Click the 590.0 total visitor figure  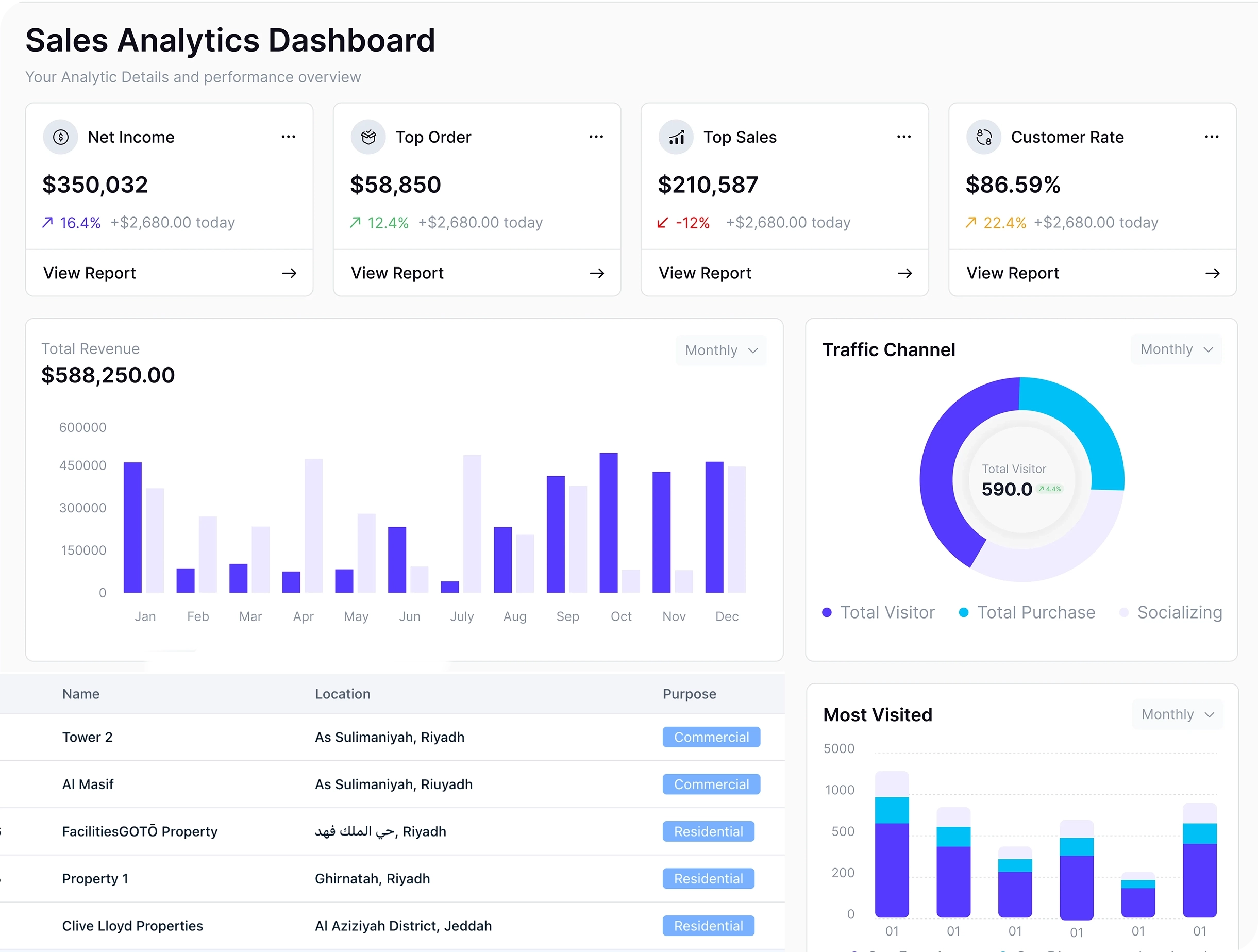click(x=1007, y=489)
